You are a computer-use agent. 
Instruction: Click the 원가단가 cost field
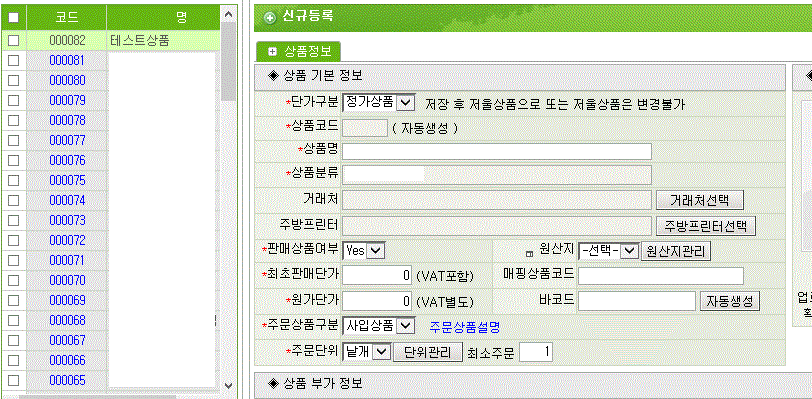point(378,301)
